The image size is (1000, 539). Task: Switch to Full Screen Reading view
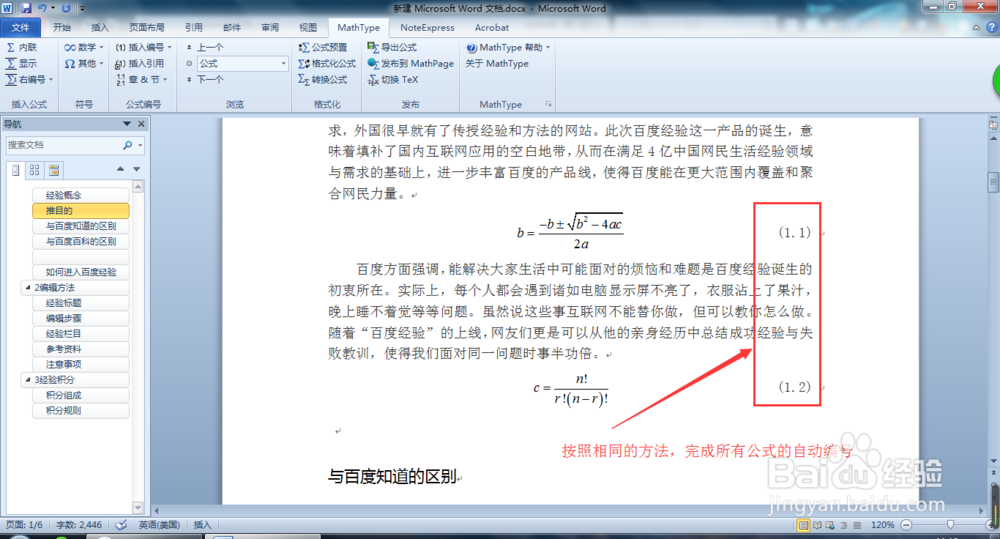(817, 525)
